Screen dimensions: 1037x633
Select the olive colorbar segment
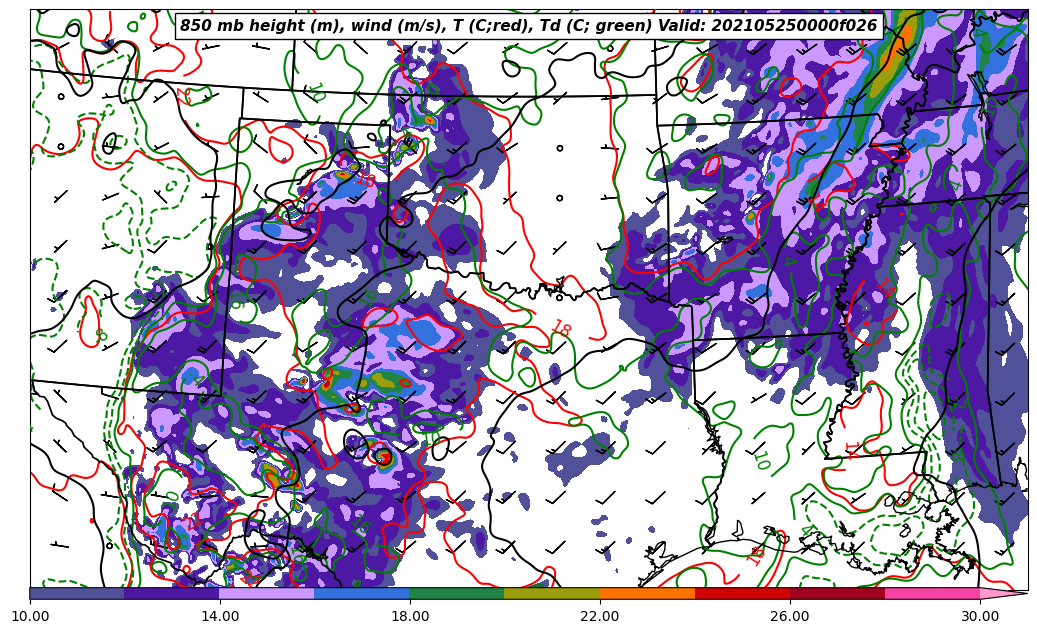(x=552, y=593)
